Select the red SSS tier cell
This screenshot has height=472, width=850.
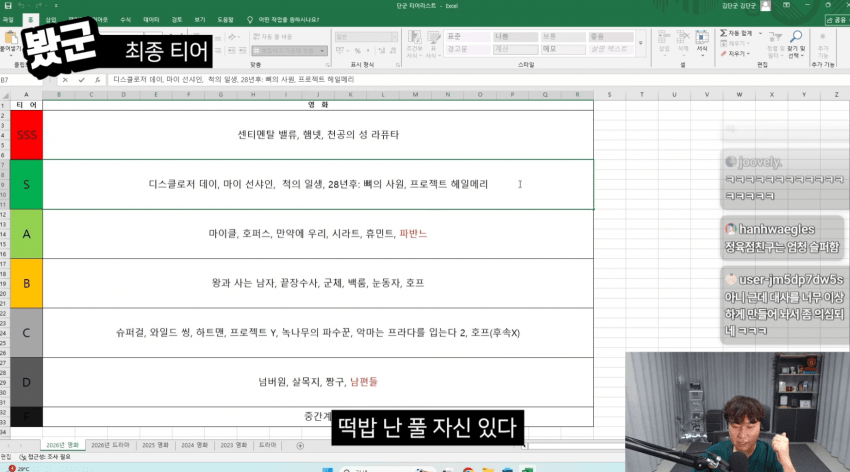(26, 135)
